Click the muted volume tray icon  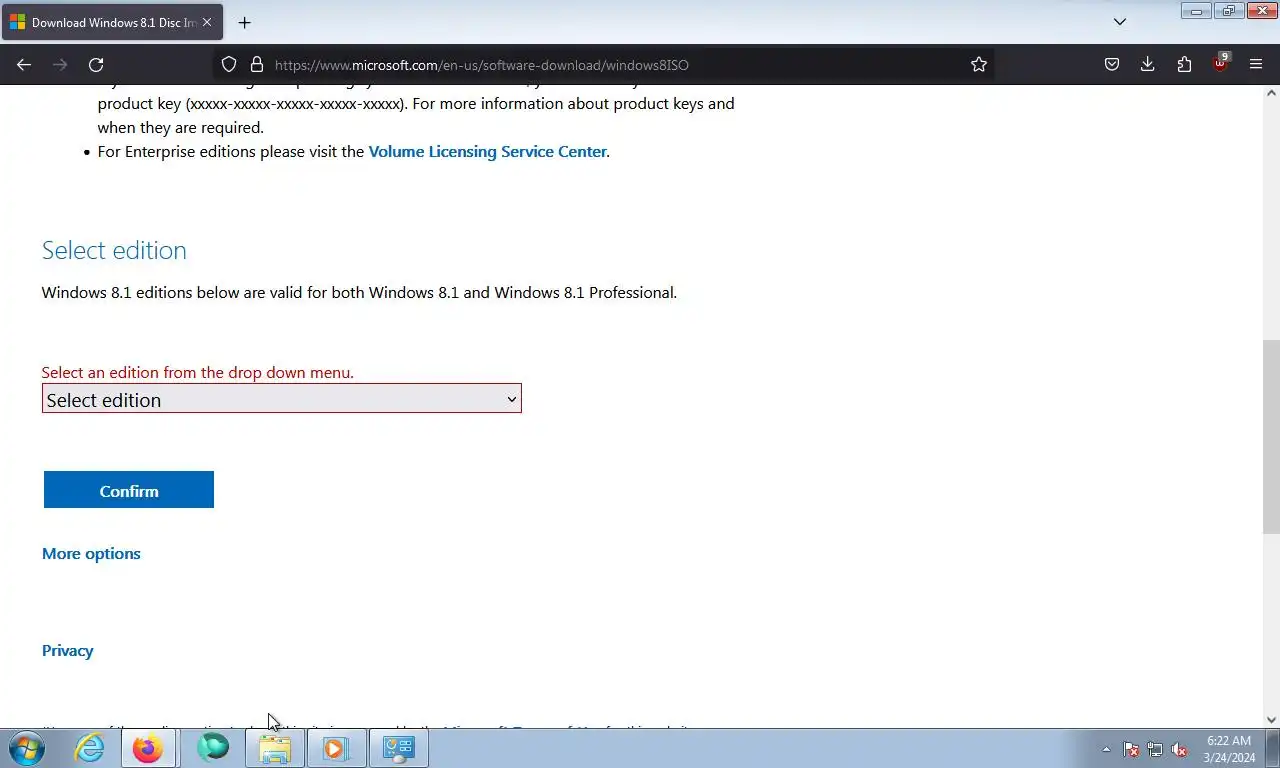point(1179,749)
